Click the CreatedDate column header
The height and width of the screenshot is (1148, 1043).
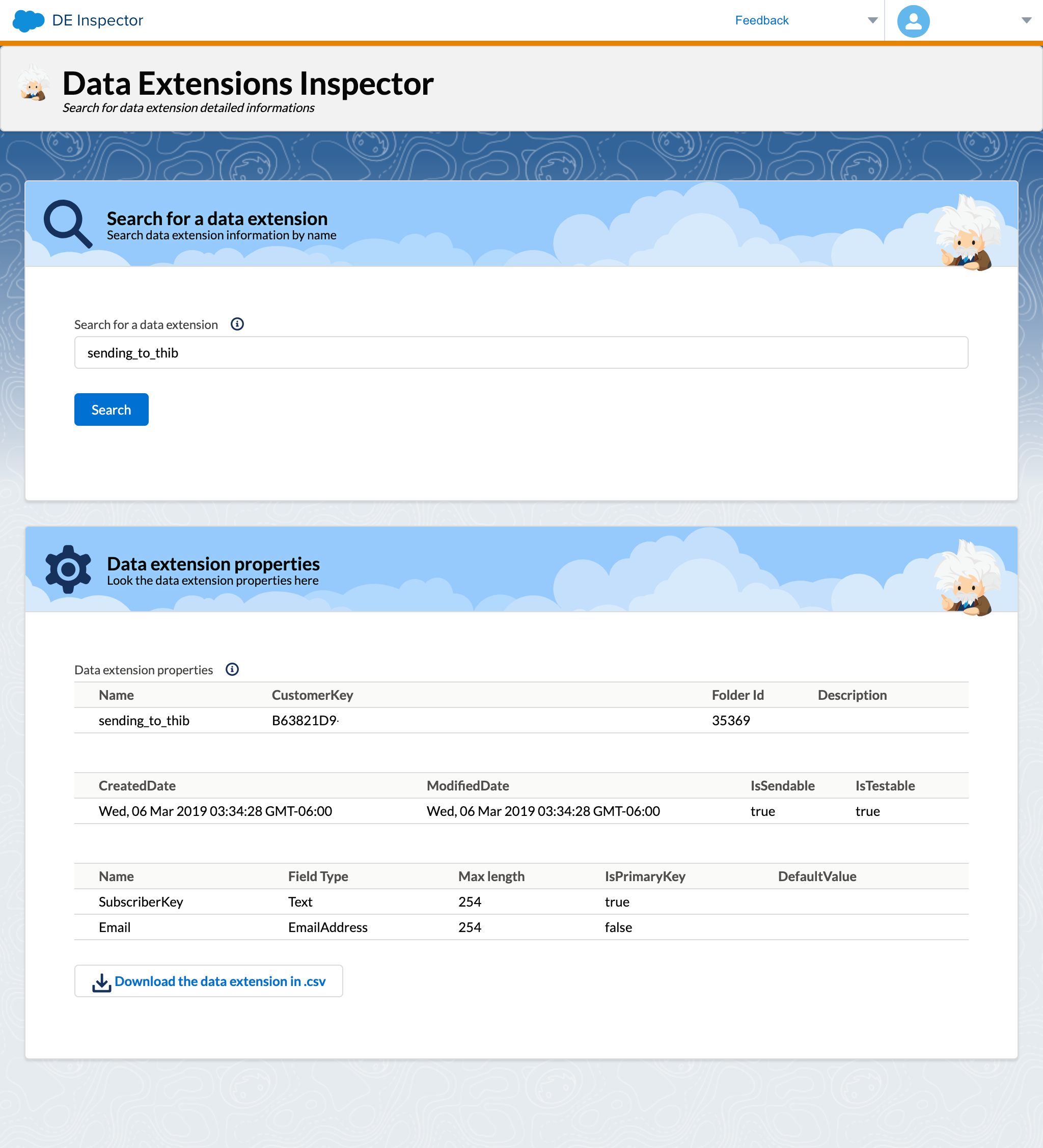coord(137,785)
